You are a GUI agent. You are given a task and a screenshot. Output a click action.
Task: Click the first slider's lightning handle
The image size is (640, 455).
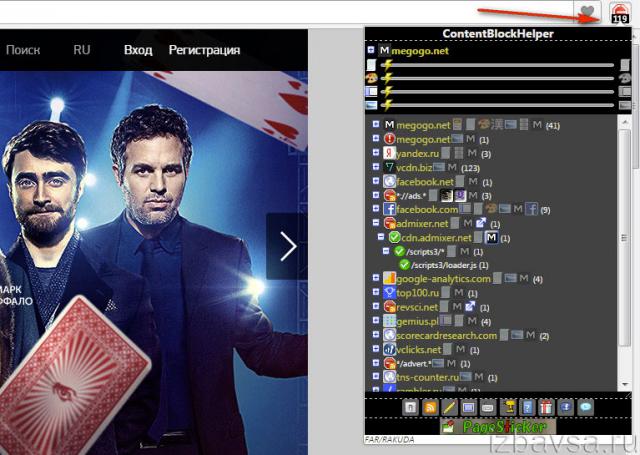(387, 64)
